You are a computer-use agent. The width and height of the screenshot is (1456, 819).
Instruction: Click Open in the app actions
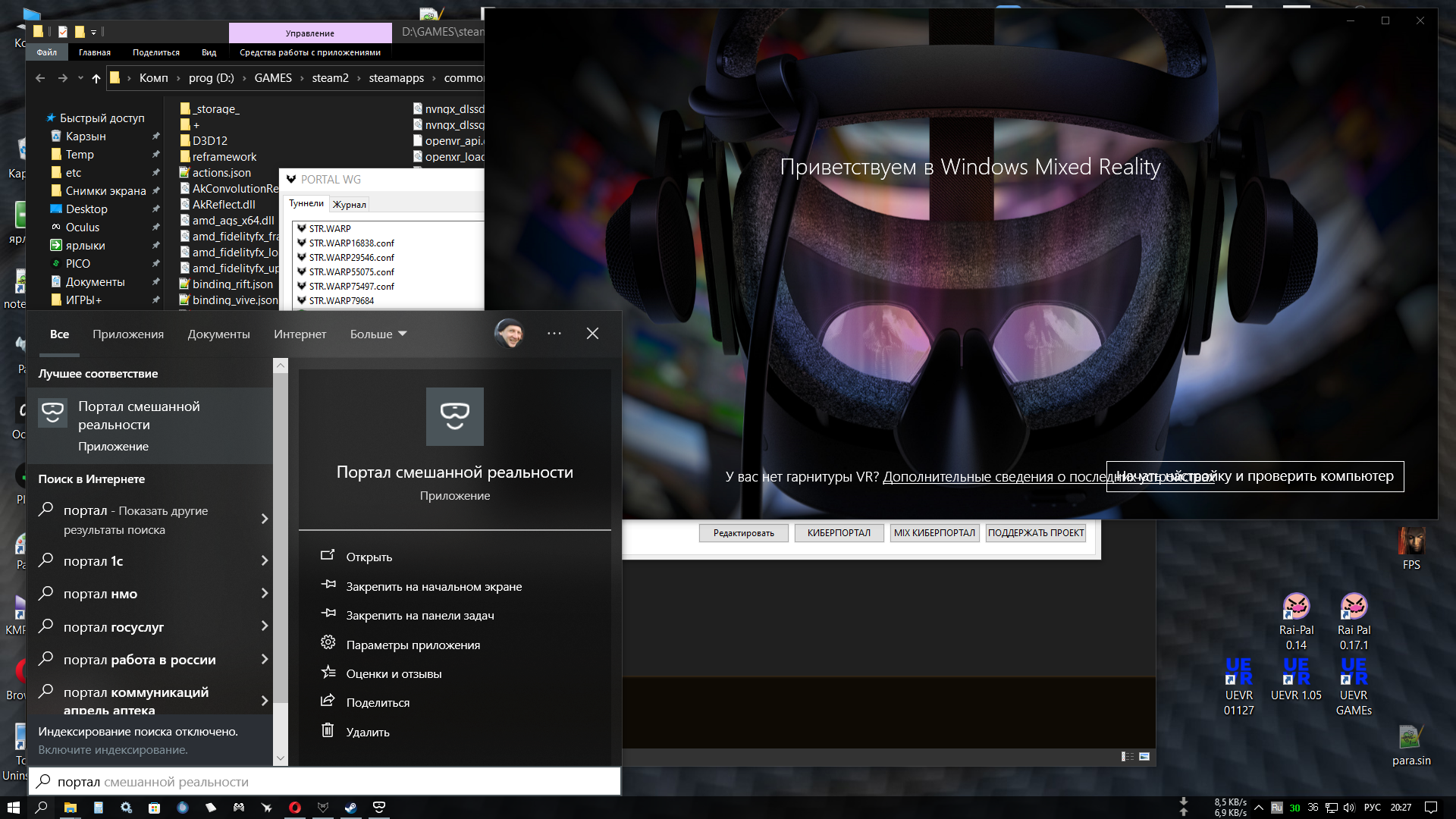pos(369,557)
